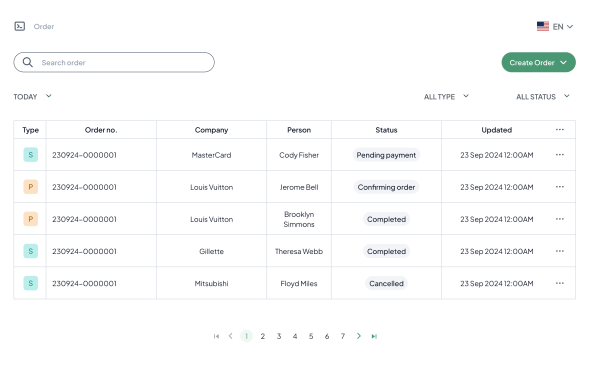Click the P type badge for Jerome Bell
Screen dimensions: 600x386
(31, 187)
